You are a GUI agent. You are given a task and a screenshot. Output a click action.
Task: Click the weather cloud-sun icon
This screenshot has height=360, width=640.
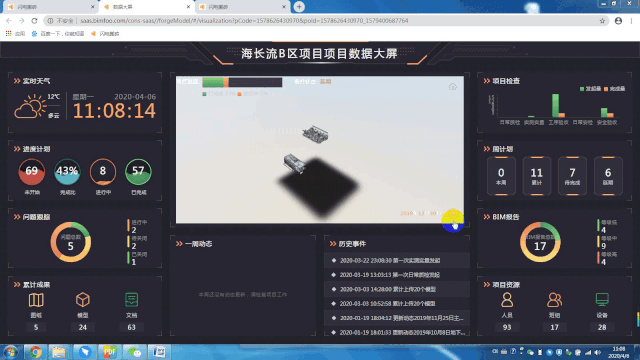(30, 106)
